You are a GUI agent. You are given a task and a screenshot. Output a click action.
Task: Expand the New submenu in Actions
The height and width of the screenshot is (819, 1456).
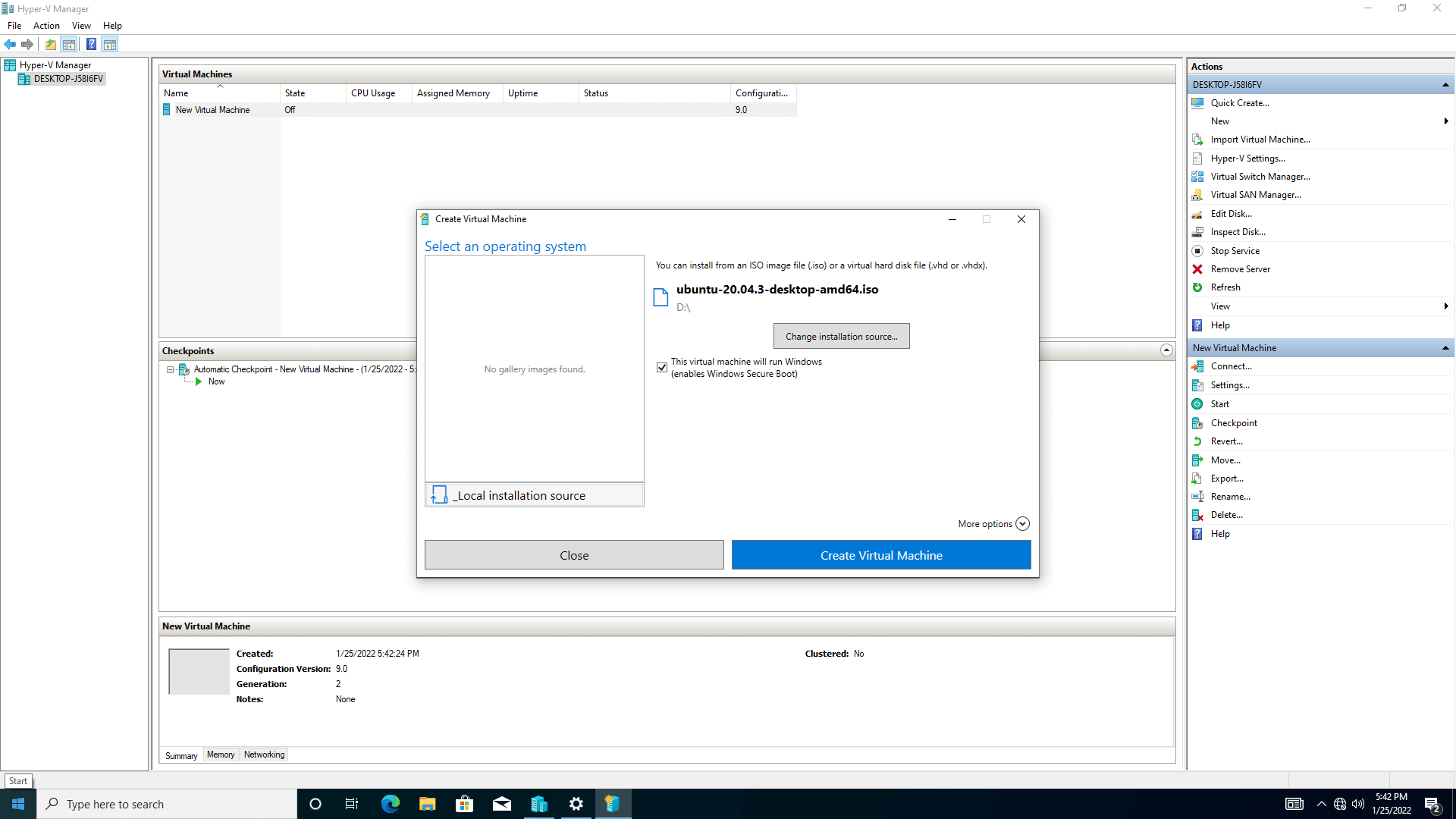point(1441,121)
